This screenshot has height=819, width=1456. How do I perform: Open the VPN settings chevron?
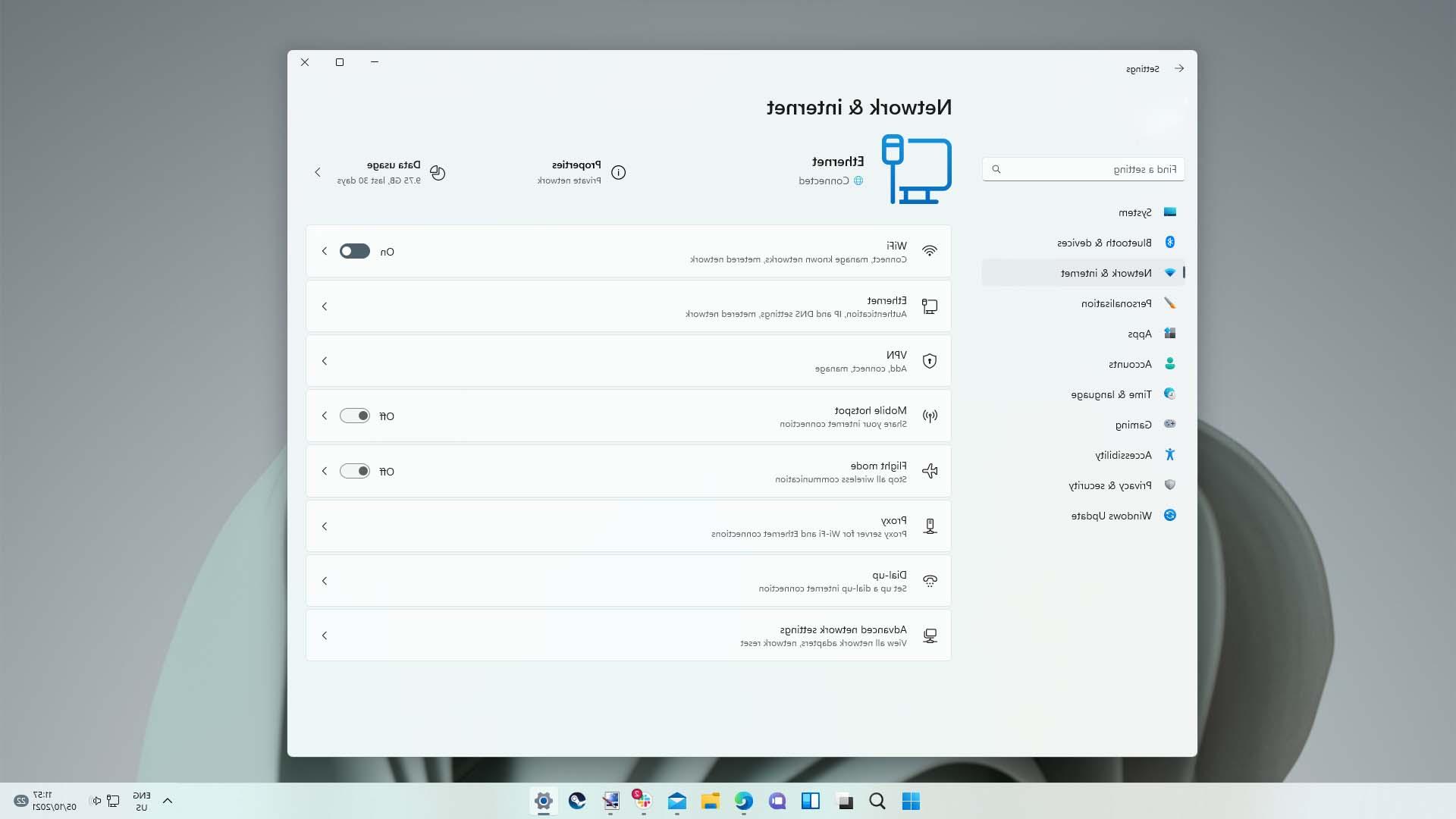325,361
